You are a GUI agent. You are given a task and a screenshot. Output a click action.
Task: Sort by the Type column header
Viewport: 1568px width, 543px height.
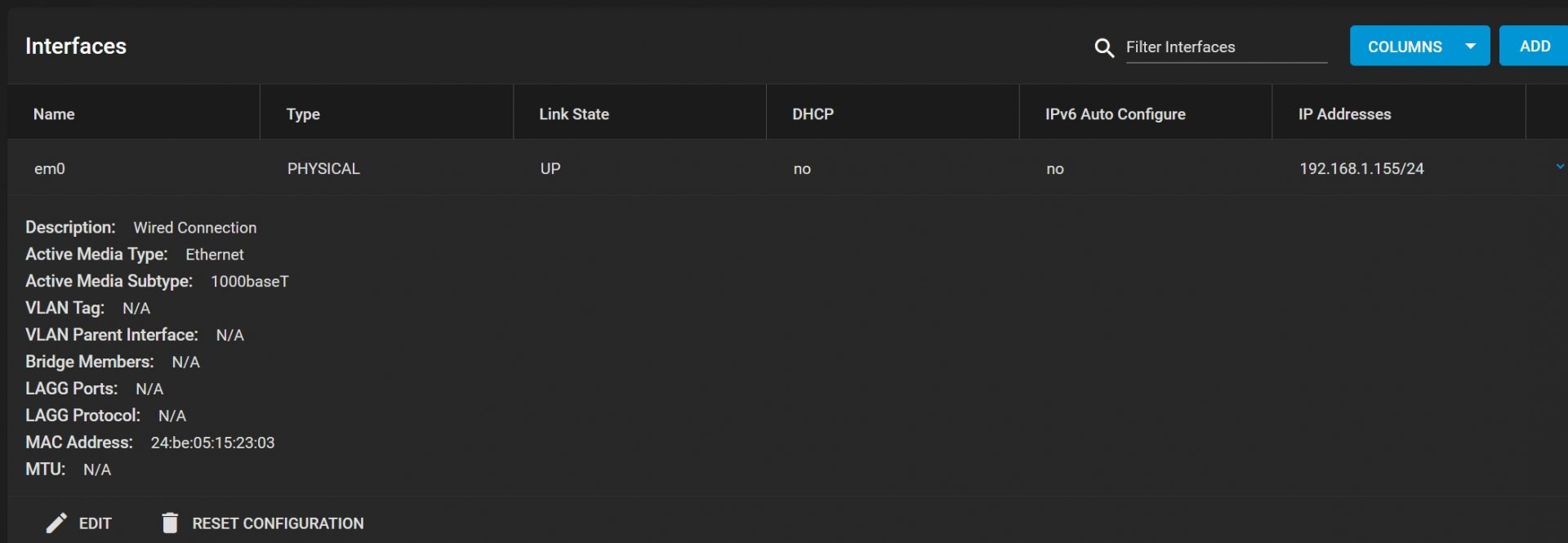tap(303, 114)
